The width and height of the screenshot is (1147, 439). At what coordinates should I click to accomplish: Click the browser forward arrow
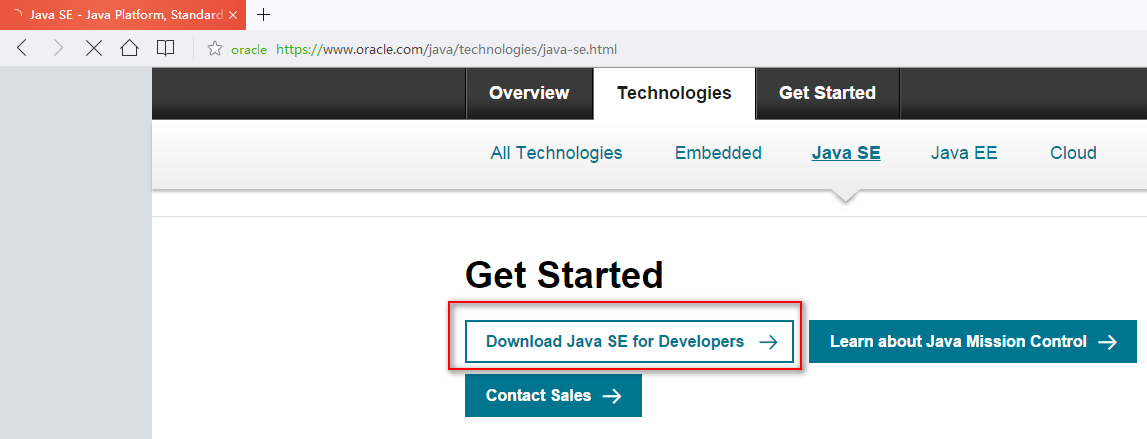[x=57, y=48]
